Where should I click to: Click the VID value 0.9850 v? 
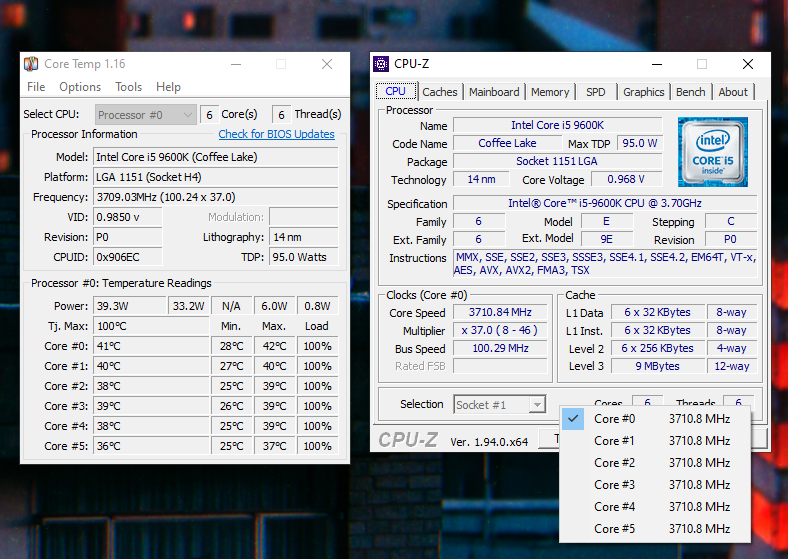pyautogui.click(x=128, y=217)
